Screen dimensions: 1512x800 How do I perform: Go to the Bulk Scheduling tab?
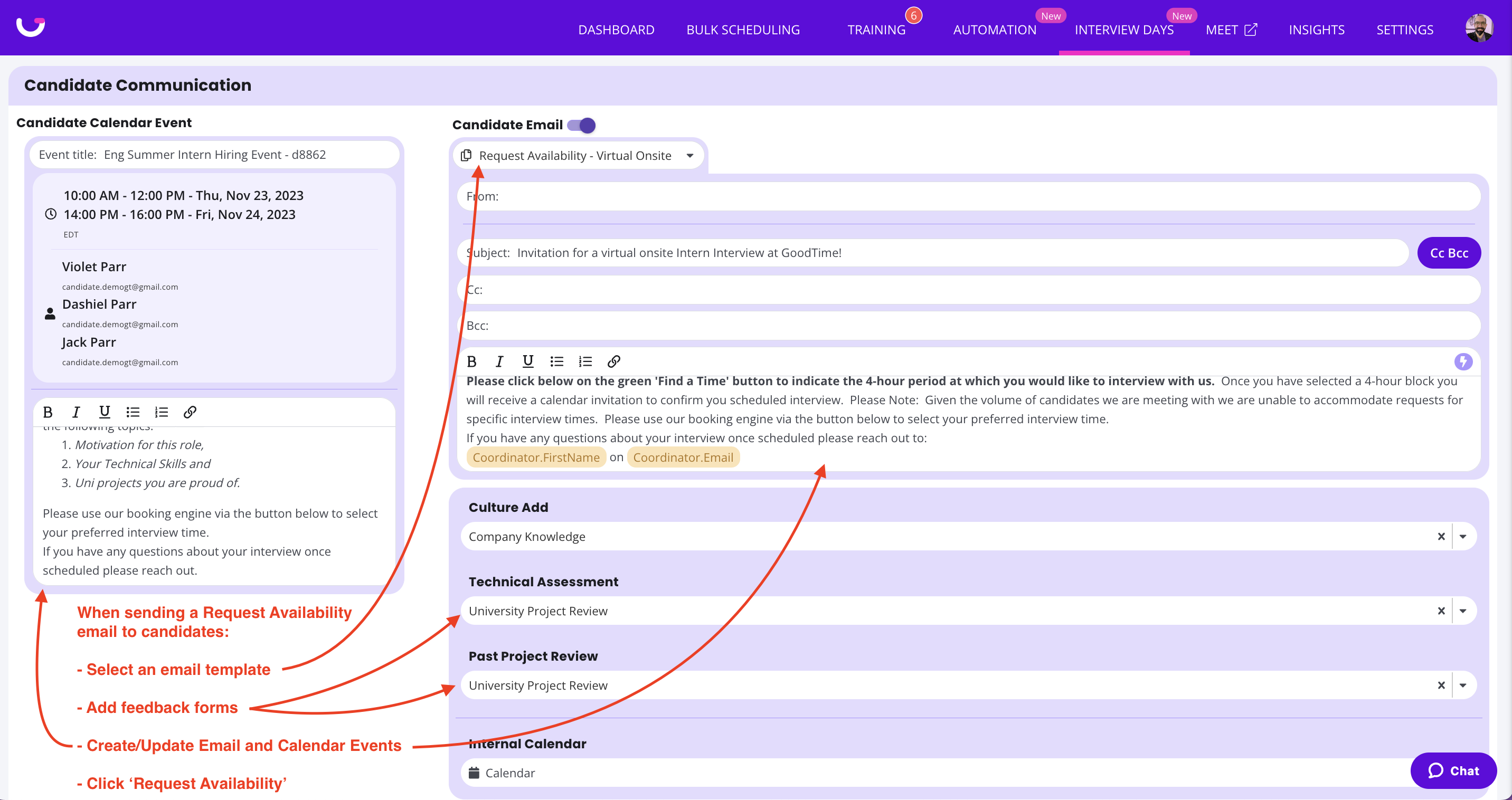pyautogui.click(x=742, y=30)
